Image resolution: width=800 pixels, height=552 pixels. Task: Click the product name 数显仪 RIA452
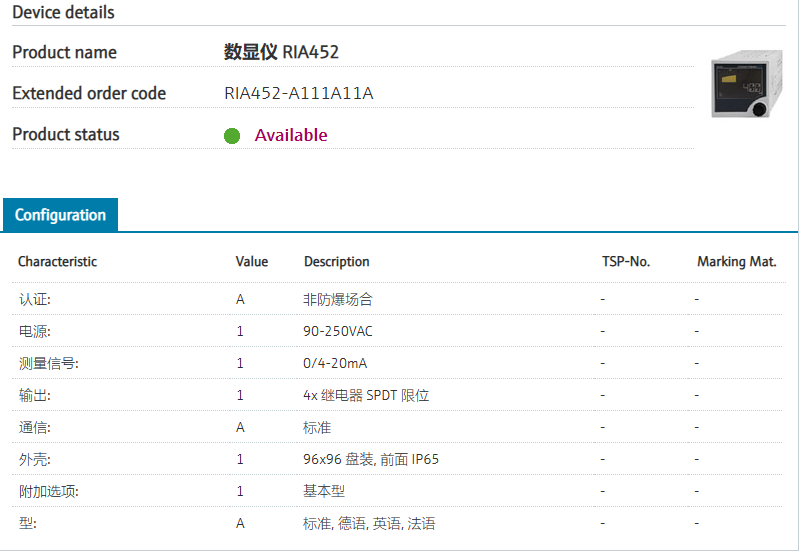pos(281,52)
